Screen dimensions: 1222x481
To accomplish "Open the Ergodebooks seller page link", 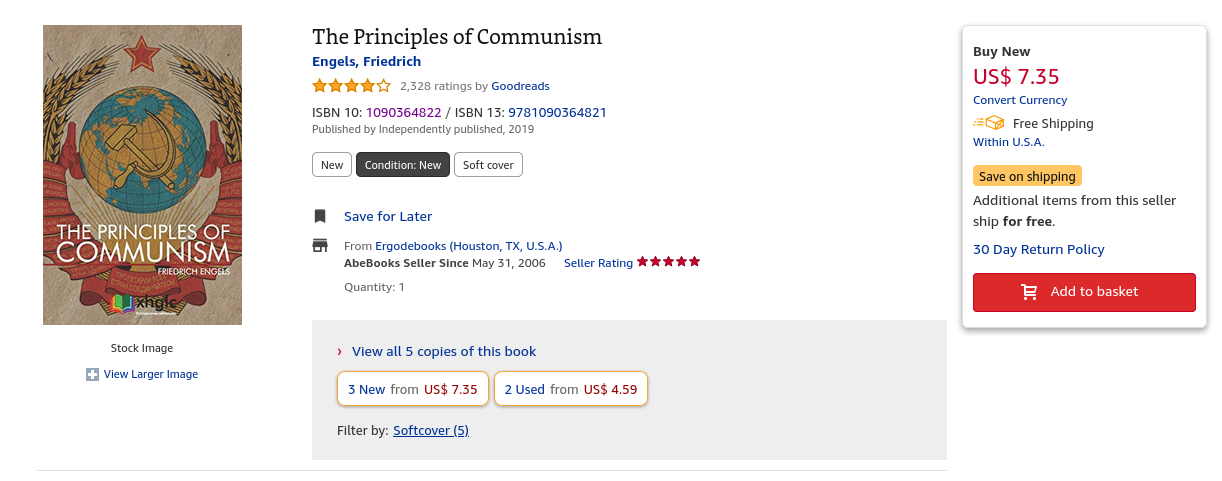I will coord(468,246).
